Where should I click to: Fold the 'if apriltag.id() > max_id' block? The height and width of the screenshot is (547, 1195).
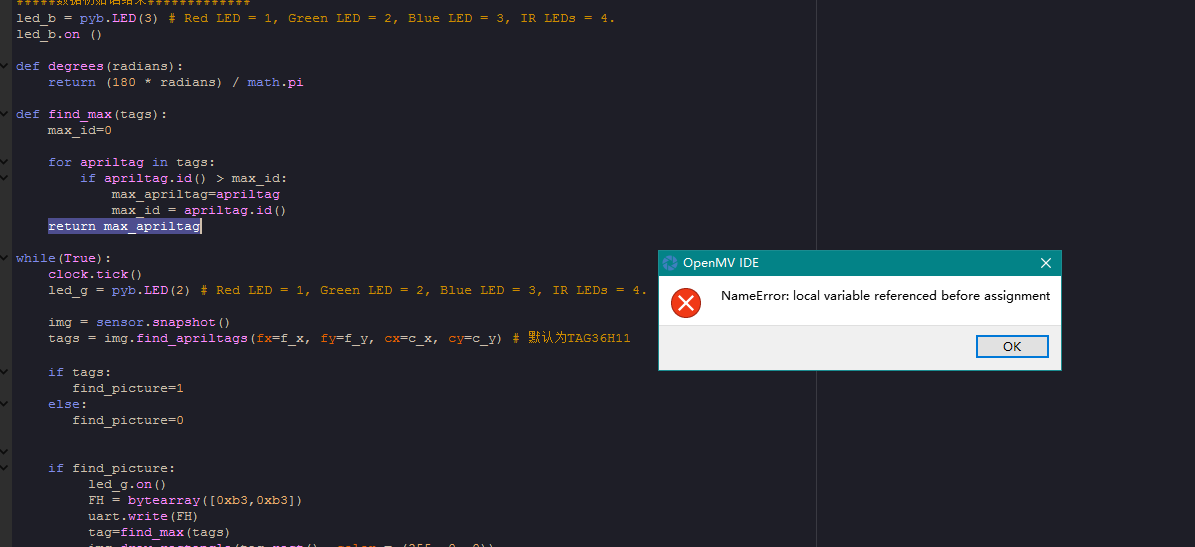(x=4, y=178)
